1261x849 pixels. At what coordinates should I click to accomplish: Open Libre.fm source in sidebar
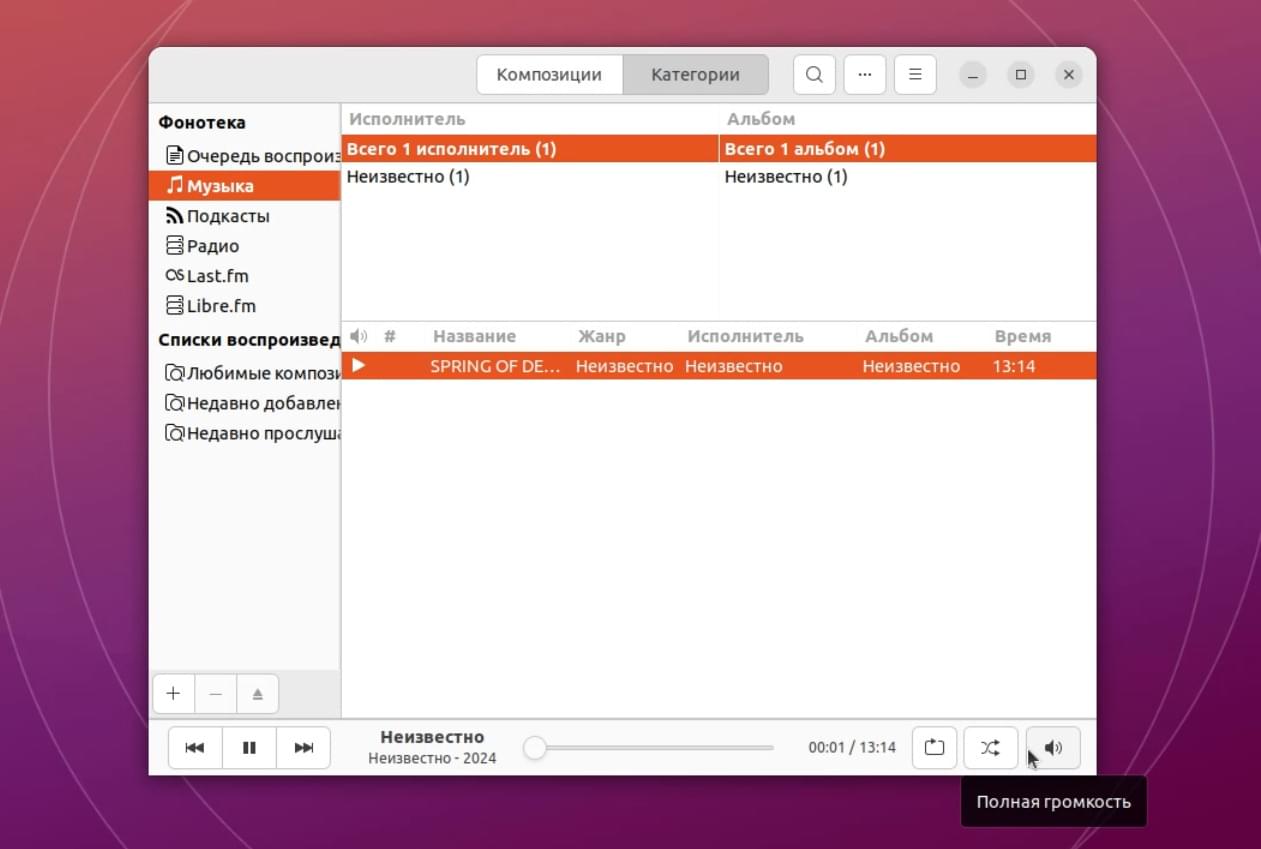click(245, 306)
